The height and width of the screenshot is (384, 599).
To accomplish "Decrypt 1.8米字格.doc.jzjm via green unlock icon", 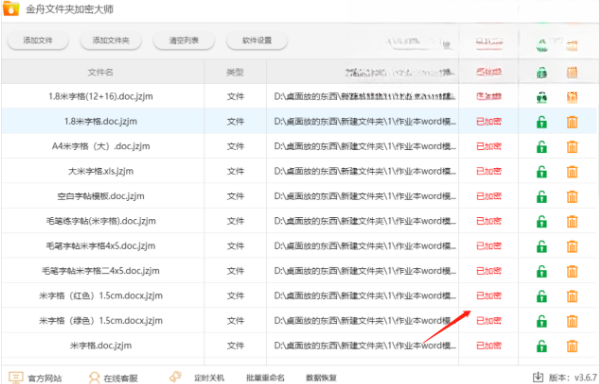I will point(542,122).
